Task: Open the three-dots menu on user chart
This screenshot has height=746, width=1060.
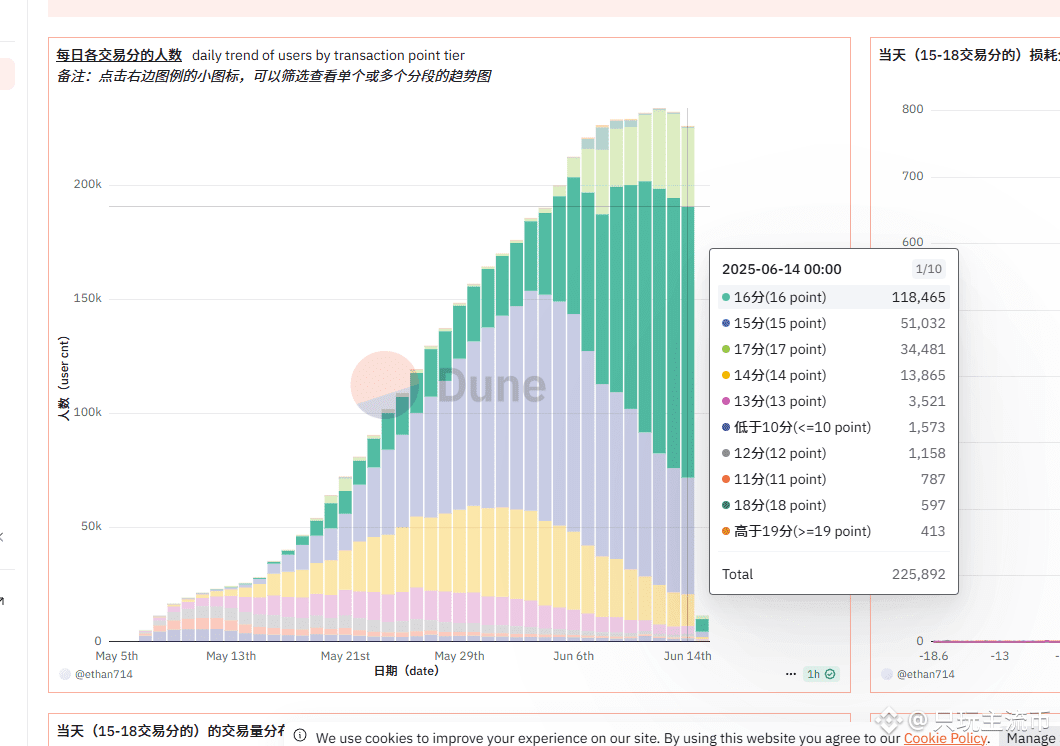Action: (x=790, y=674)
